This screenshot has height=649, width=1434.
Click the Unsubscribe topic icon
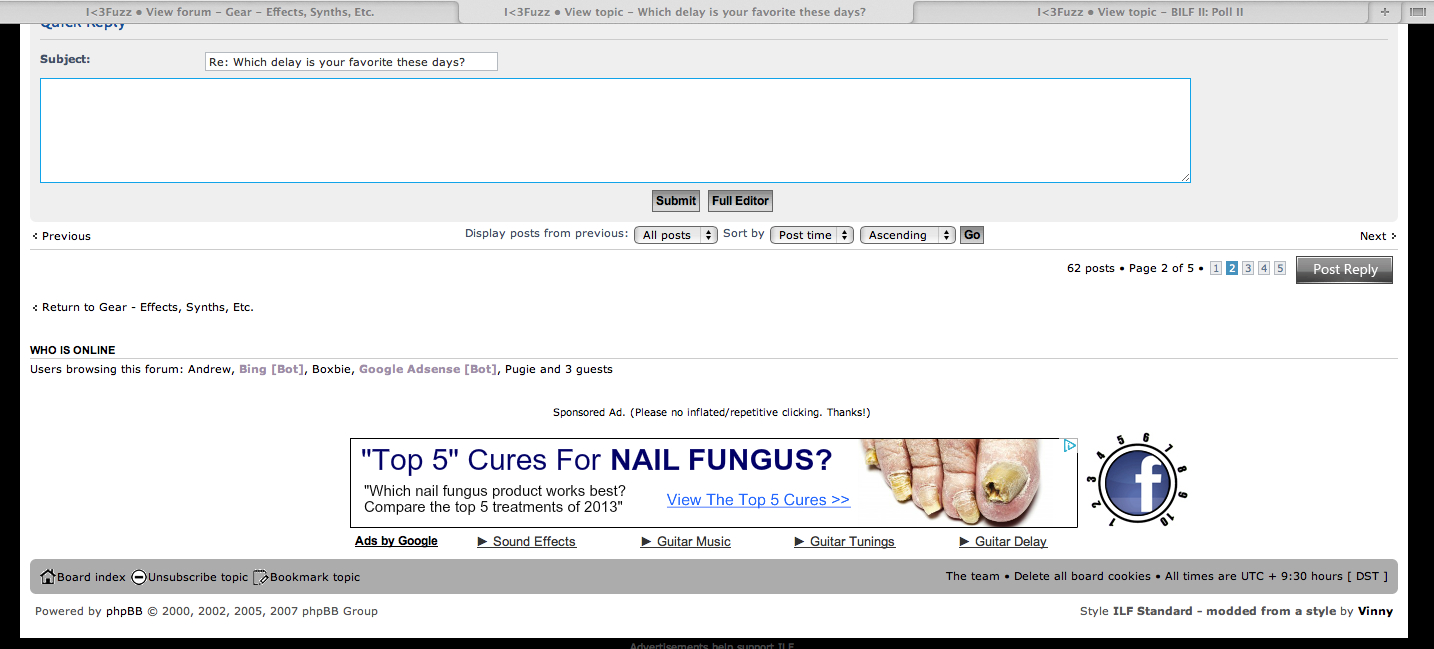click(139, 577)
